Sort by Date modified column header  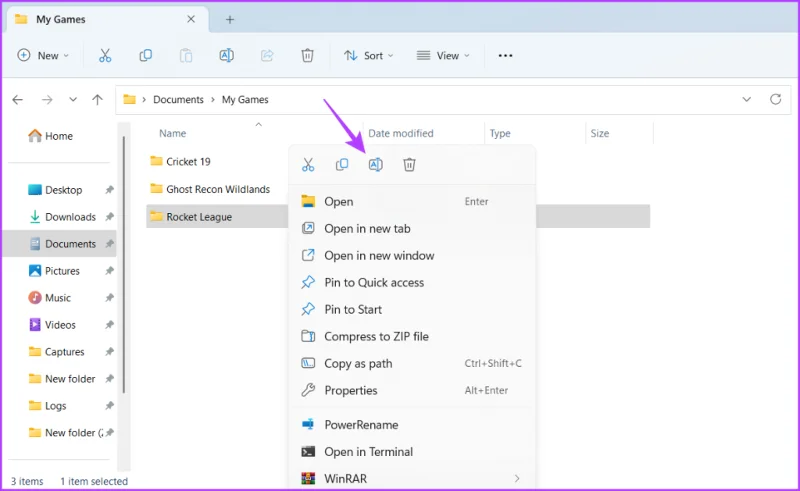401,133
